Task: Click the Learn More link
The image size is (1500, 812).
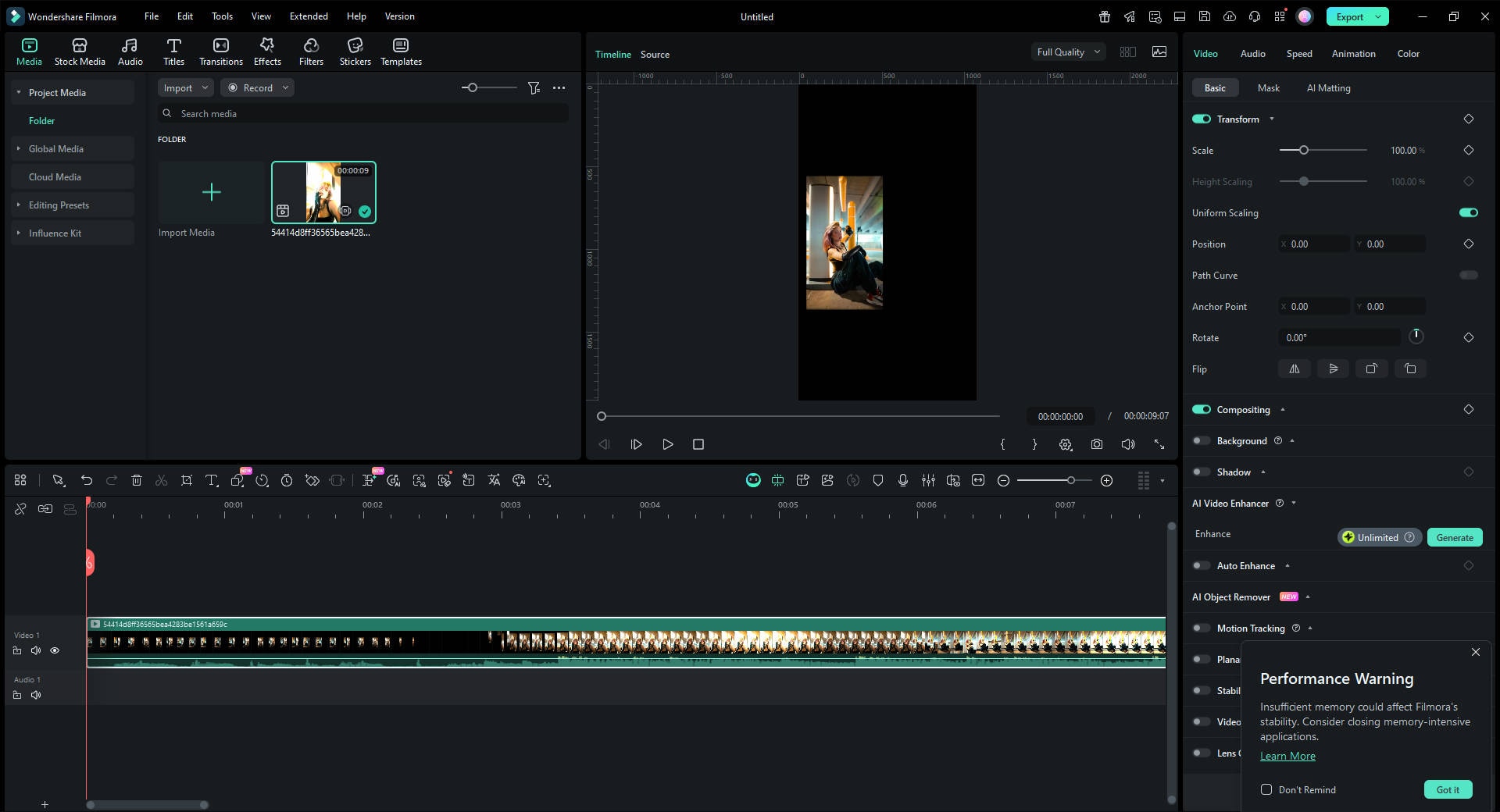Action: click(1287, 756)
